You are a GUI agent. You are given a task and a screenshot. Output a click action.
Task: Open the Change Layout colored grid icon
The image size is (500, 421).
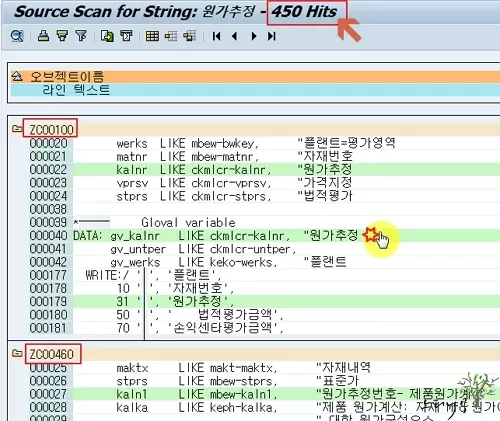point(152,36)
